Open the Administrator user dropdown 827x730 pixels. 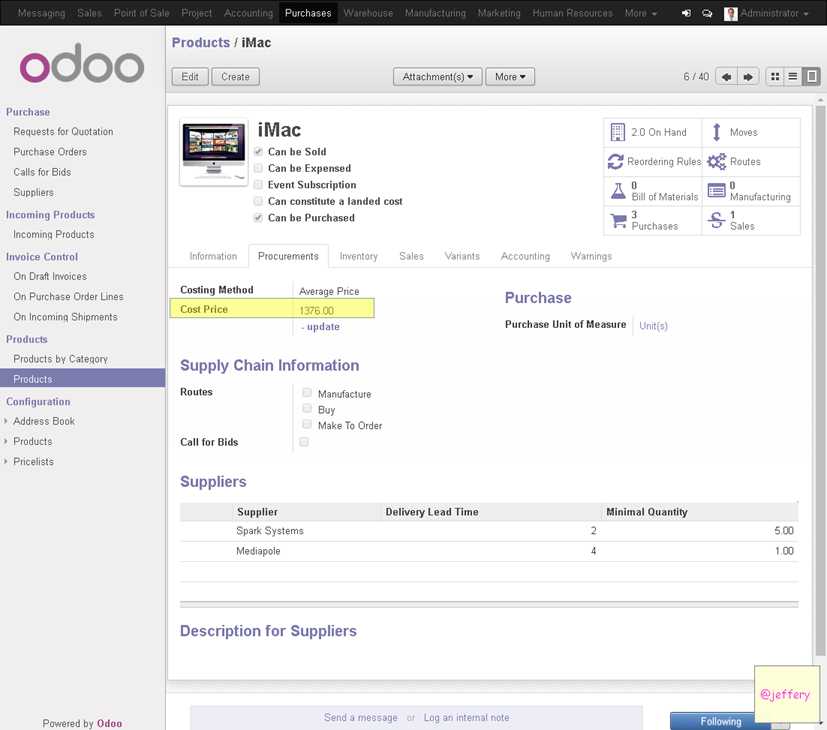pyautogui.click(x=774, y=13)
